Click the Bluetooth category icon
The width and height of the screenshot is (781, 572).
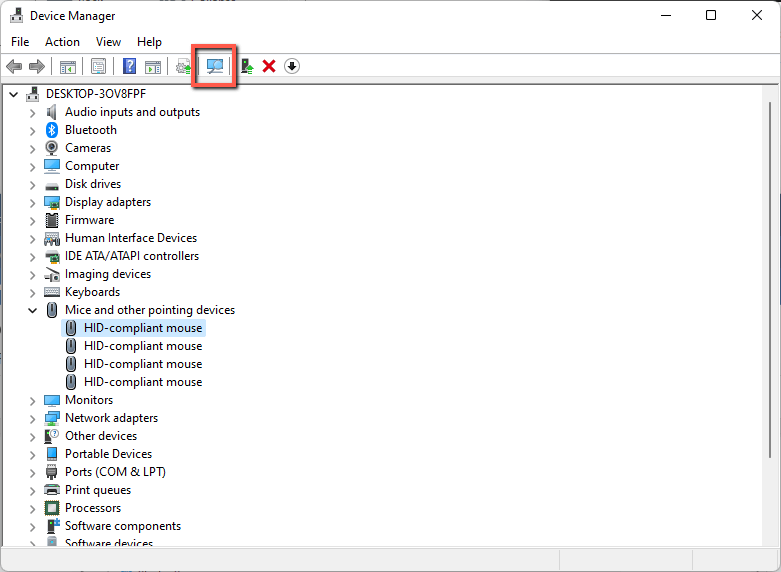(x=52, y=130)
